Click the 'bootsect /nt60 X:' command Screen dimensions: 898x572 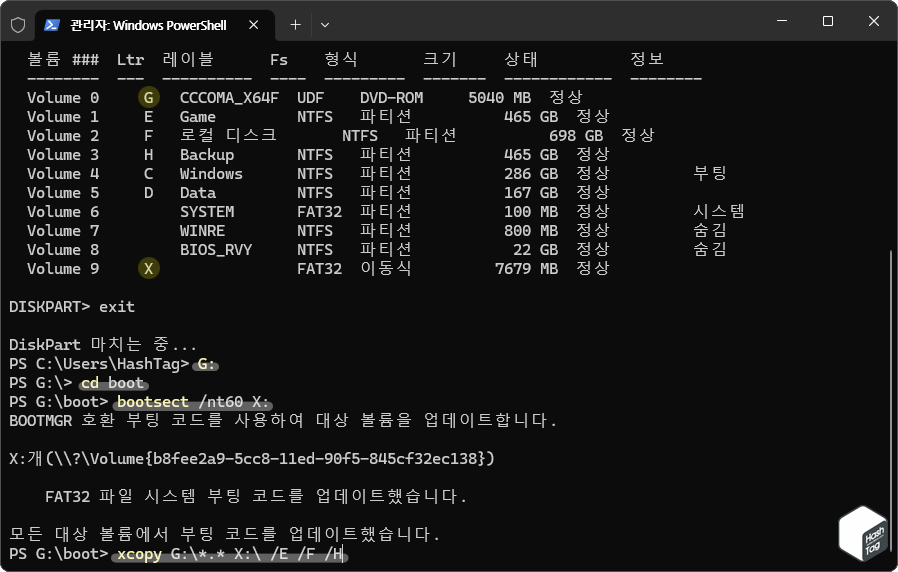(193, 402)
